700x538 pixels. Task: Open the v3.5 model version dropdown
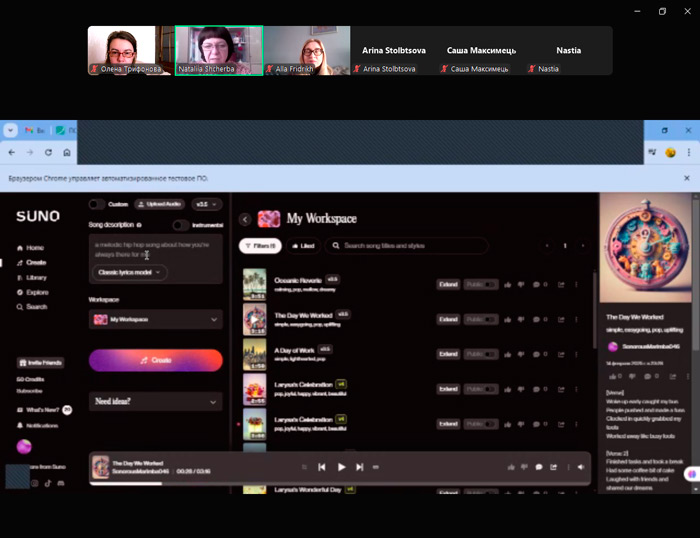point(207,204)
